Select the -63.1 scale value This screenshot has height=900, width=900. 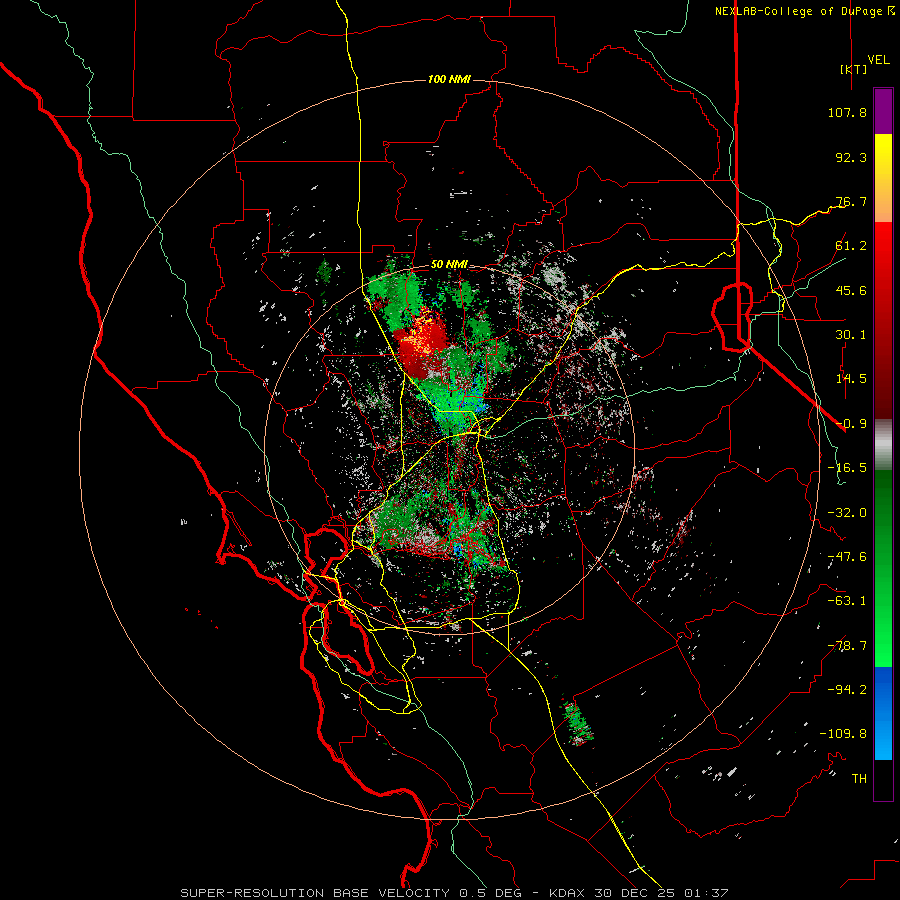tap(847, 601)
